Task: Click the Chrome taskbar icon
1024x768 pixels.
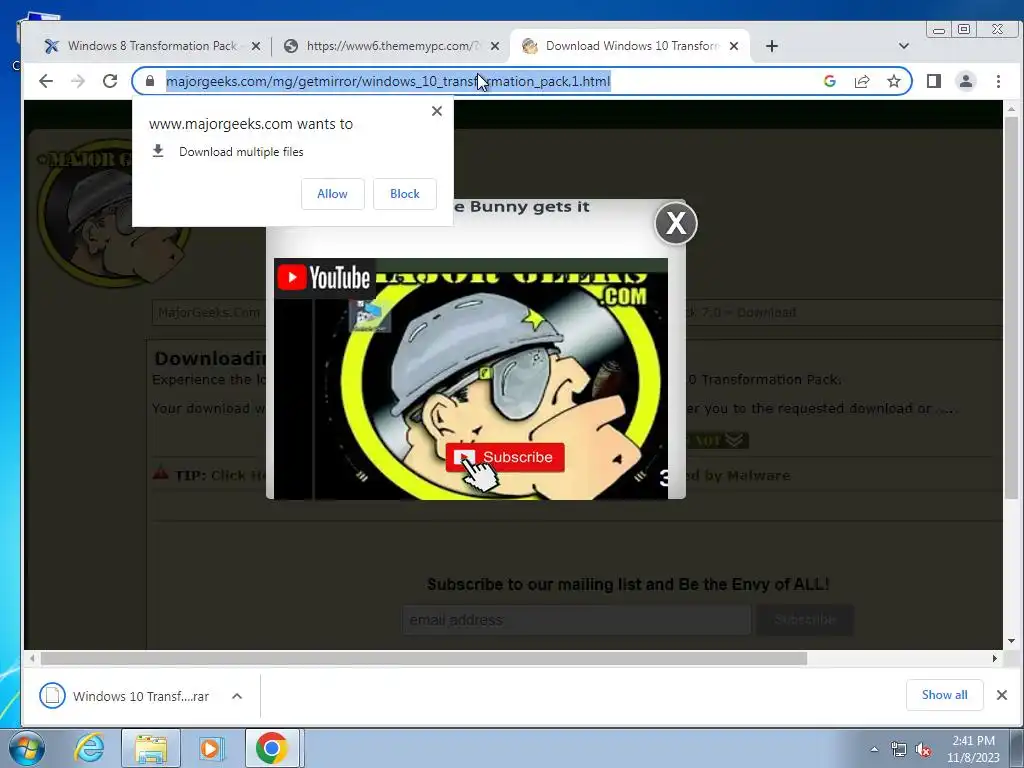Action: pyautogui.click(x=272, y=748)
